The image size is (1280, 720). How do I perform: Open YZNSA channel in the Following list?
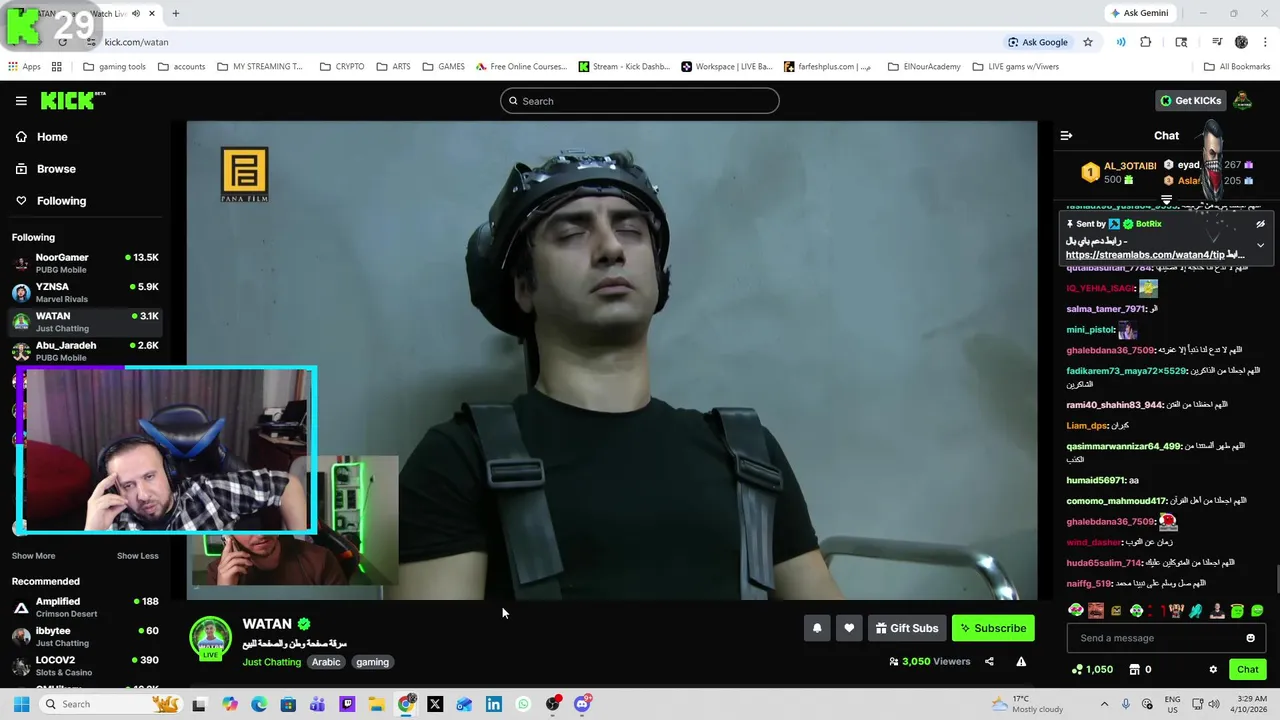tap(85, 292)
